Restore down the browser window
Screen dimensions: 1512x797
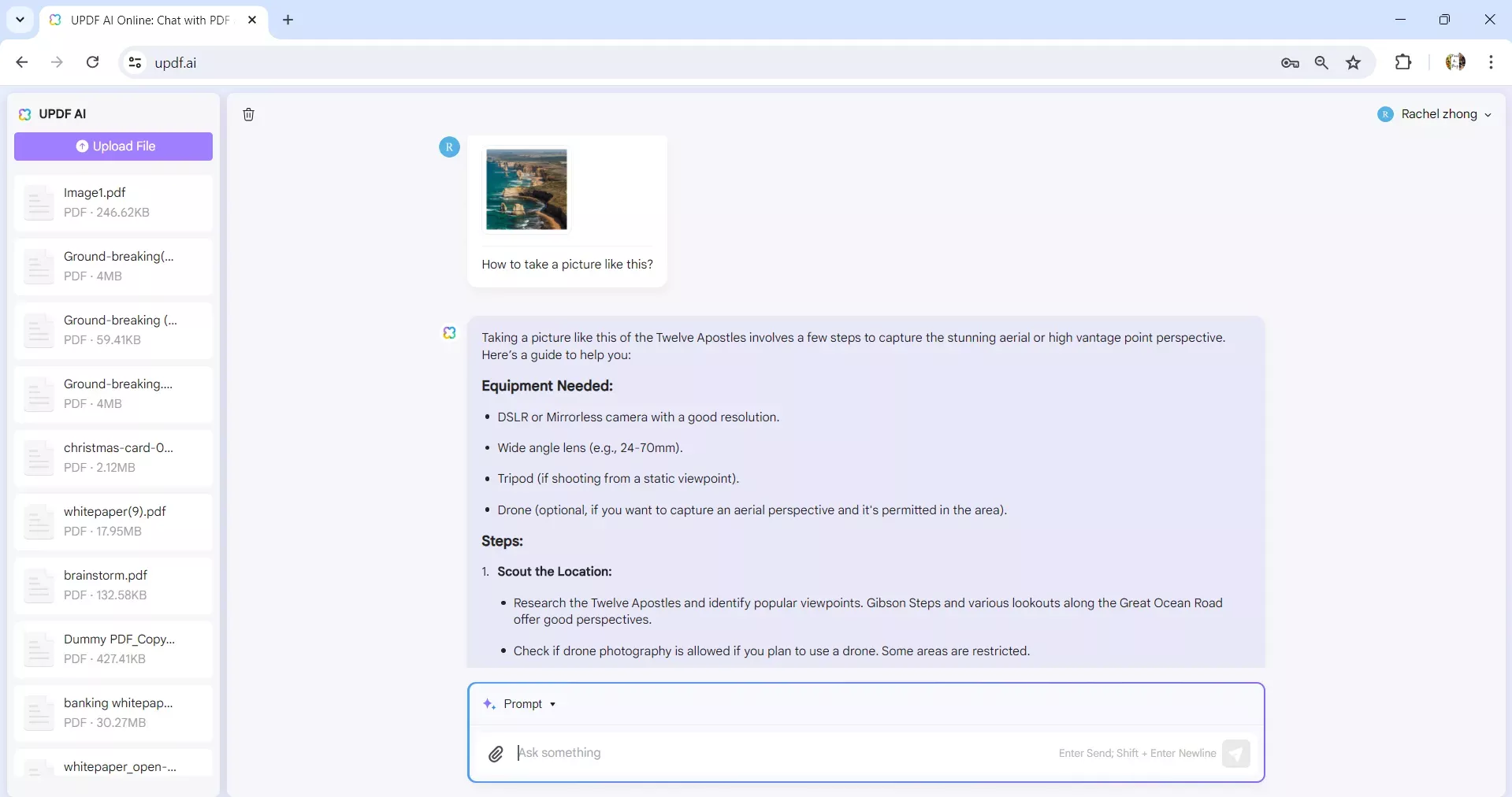1444,20
